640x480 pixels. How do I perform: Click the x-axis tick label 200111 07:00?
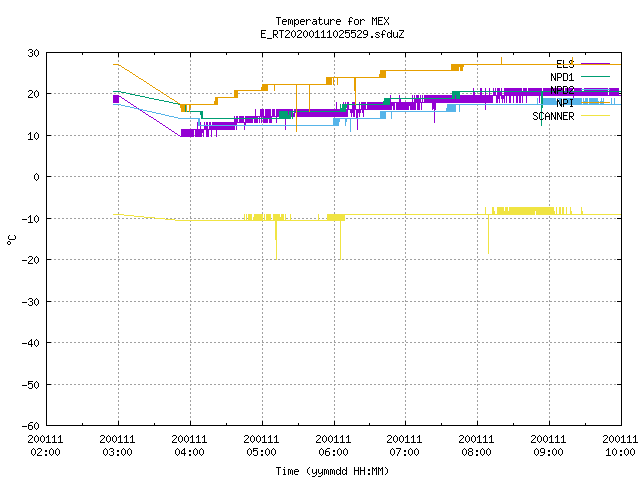404,446
